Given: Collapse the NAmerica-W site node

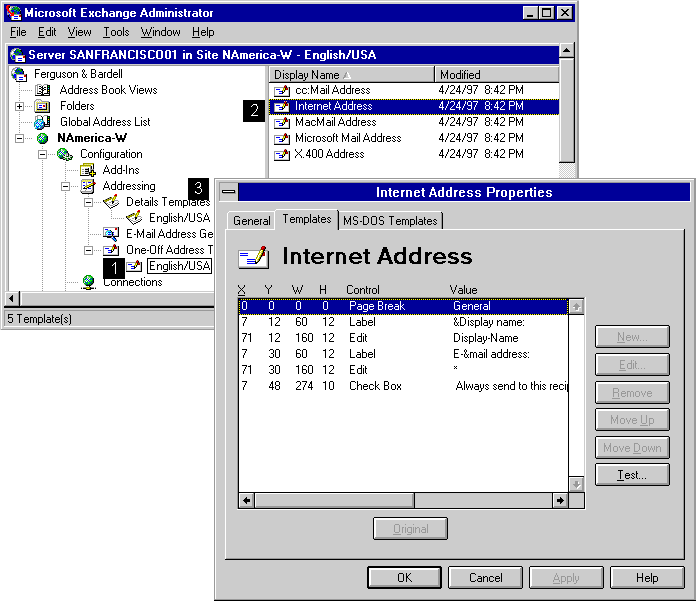Looking at the screenshot, I should pyautogui.click(x=19, y=138).
